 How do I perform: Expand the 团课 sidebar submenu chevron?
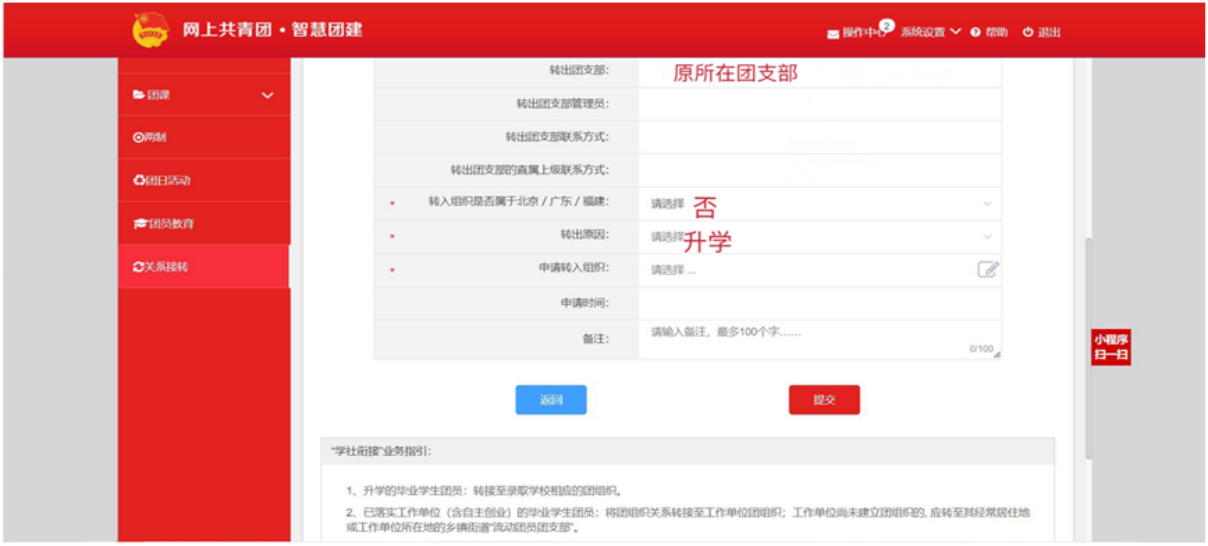[x=267, y=95]
